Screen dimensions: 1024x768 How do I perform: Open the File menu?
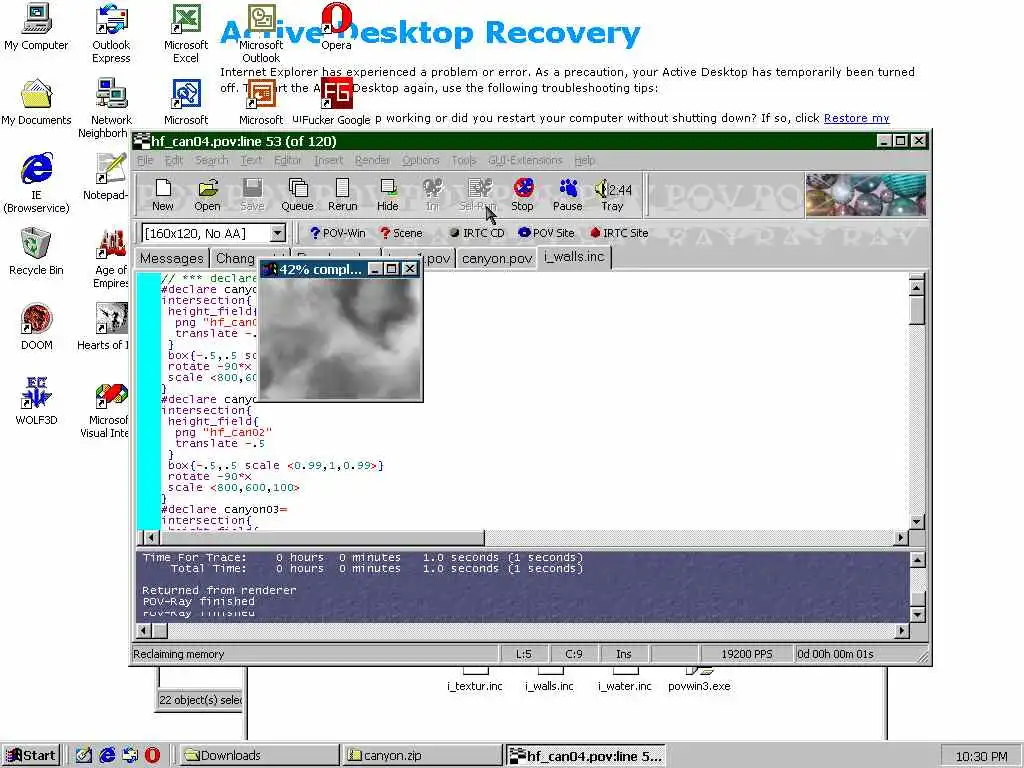(x=145, y=160)
